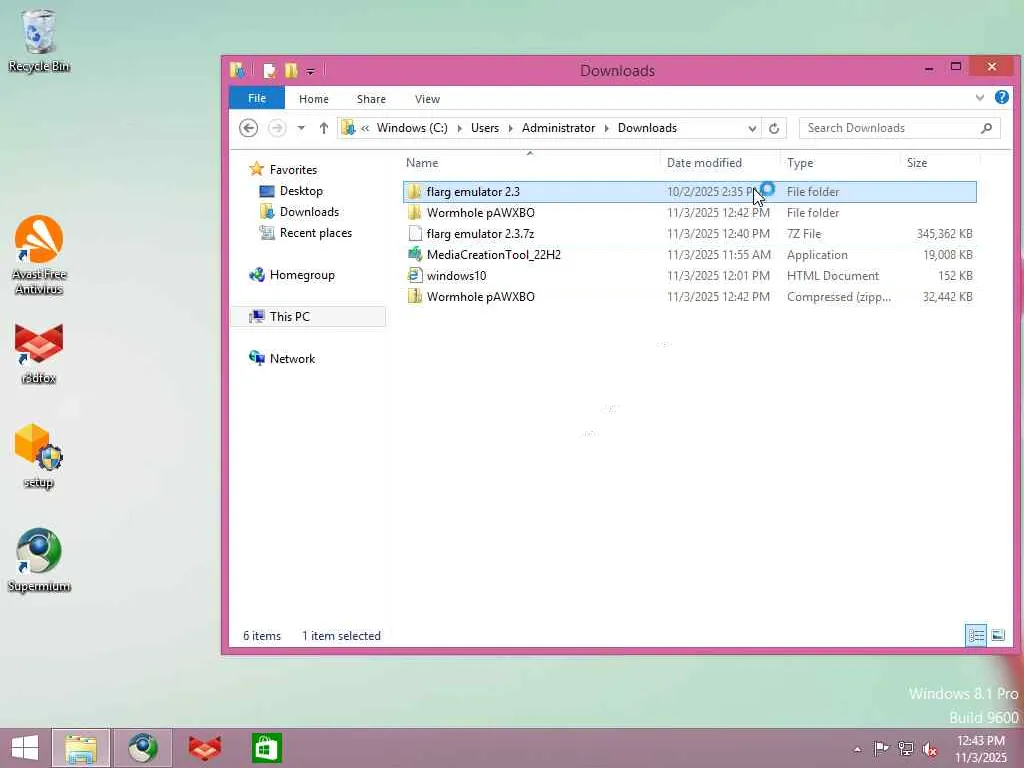Screen dimensions: 1024x768
Task: Select the windows10 HTML document
Action: pyautogui.click(x=690, y=276)
